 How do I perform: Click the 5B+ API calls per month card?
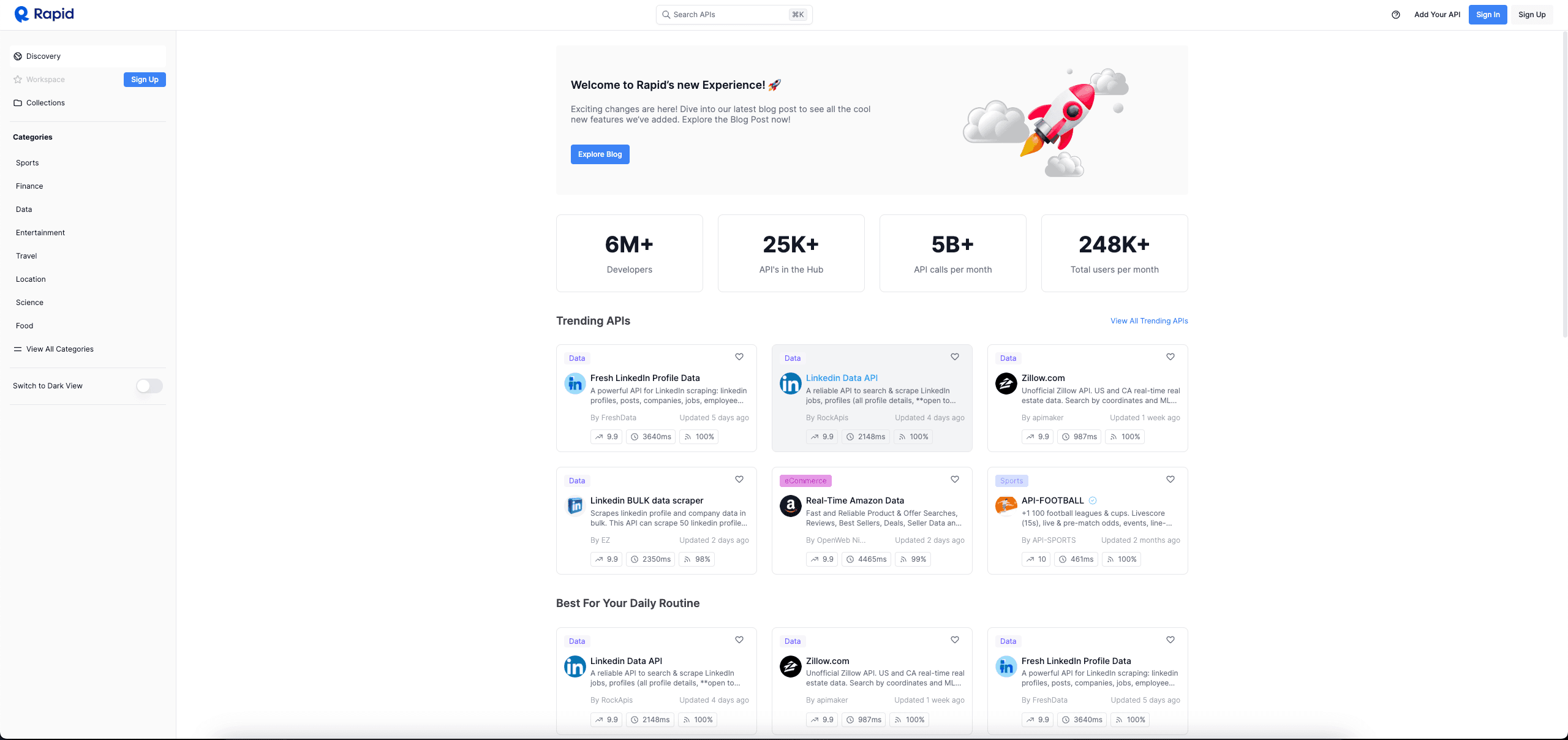click(x=953, y=253)
